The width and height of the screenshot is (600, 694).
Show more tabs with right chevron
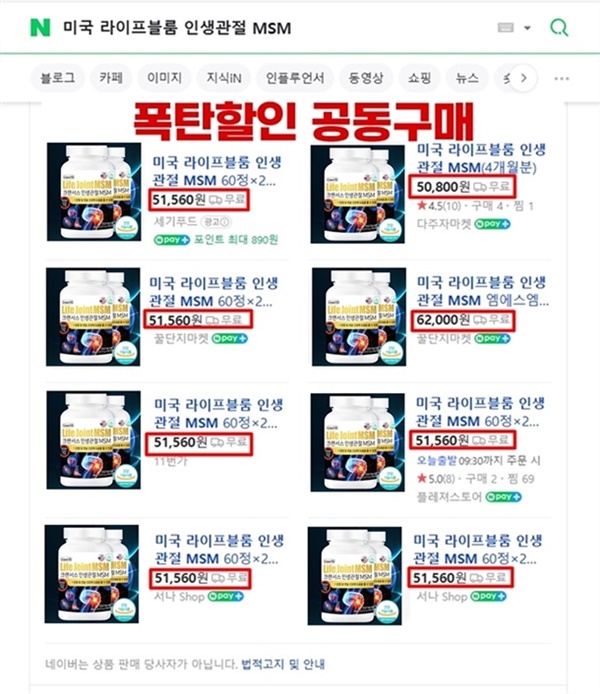point(524,78)
